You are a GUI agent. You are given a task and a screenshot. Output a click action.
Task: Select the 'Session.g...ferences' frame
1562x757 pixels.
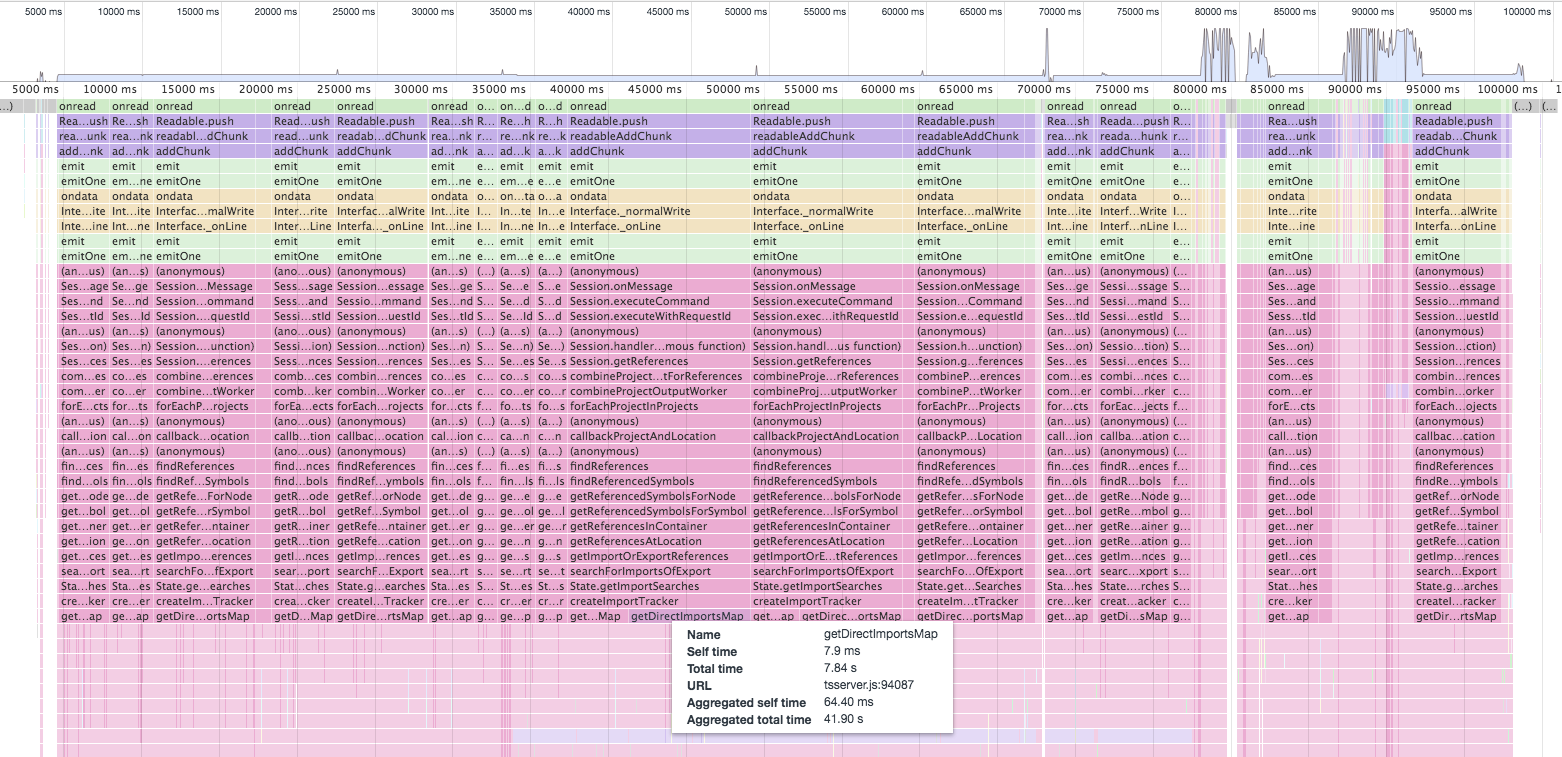pyautogui.click(x=970, y=362)
